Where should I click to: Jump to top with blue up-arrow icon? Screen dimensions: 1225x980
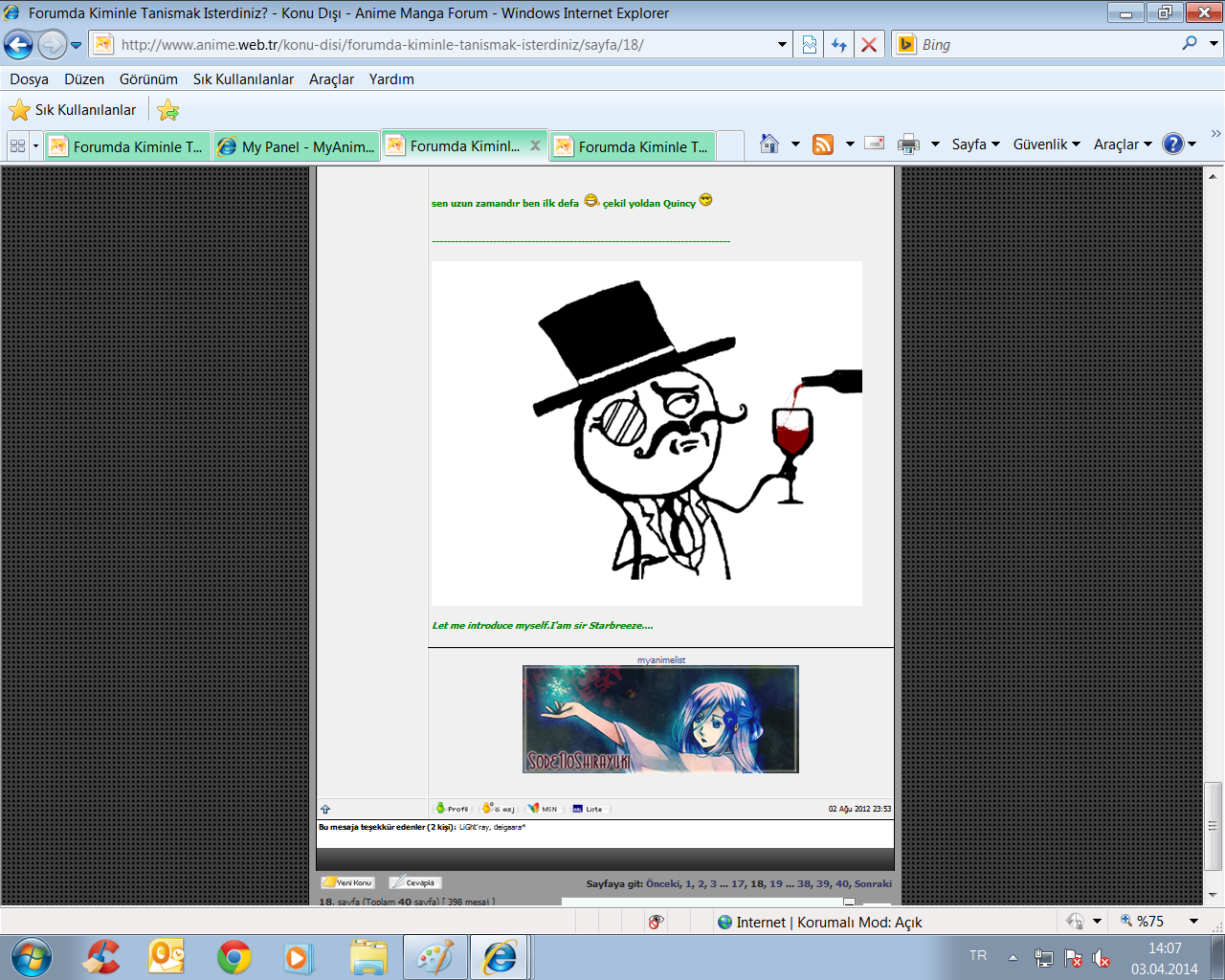(325, 810)
